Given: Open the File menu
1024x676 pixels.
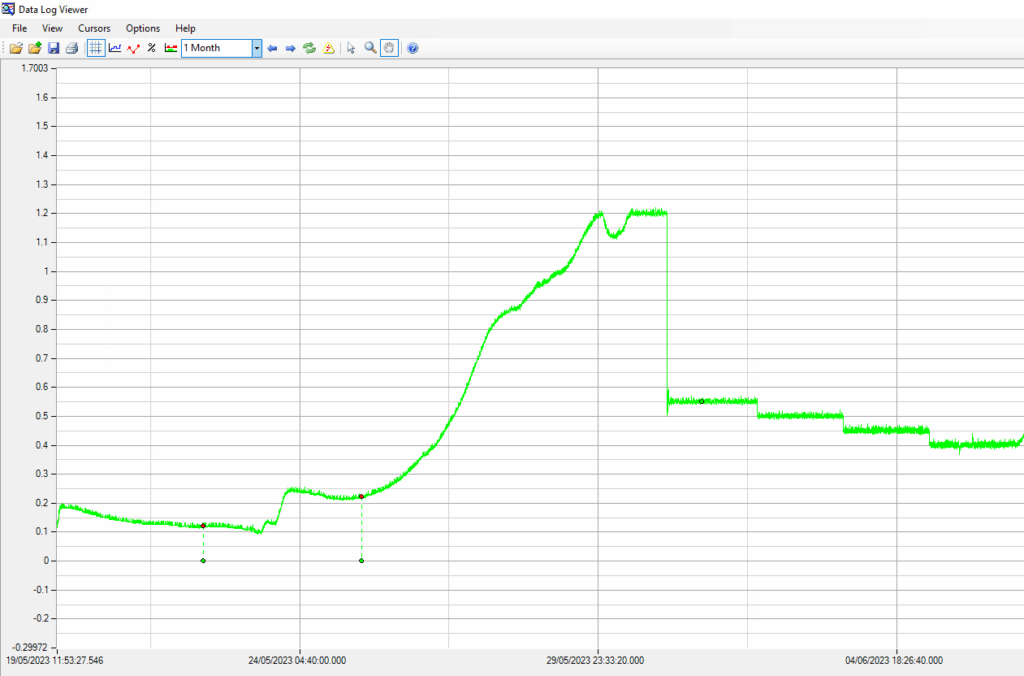Looking at the screenshot, I should [x=20, y=29].
